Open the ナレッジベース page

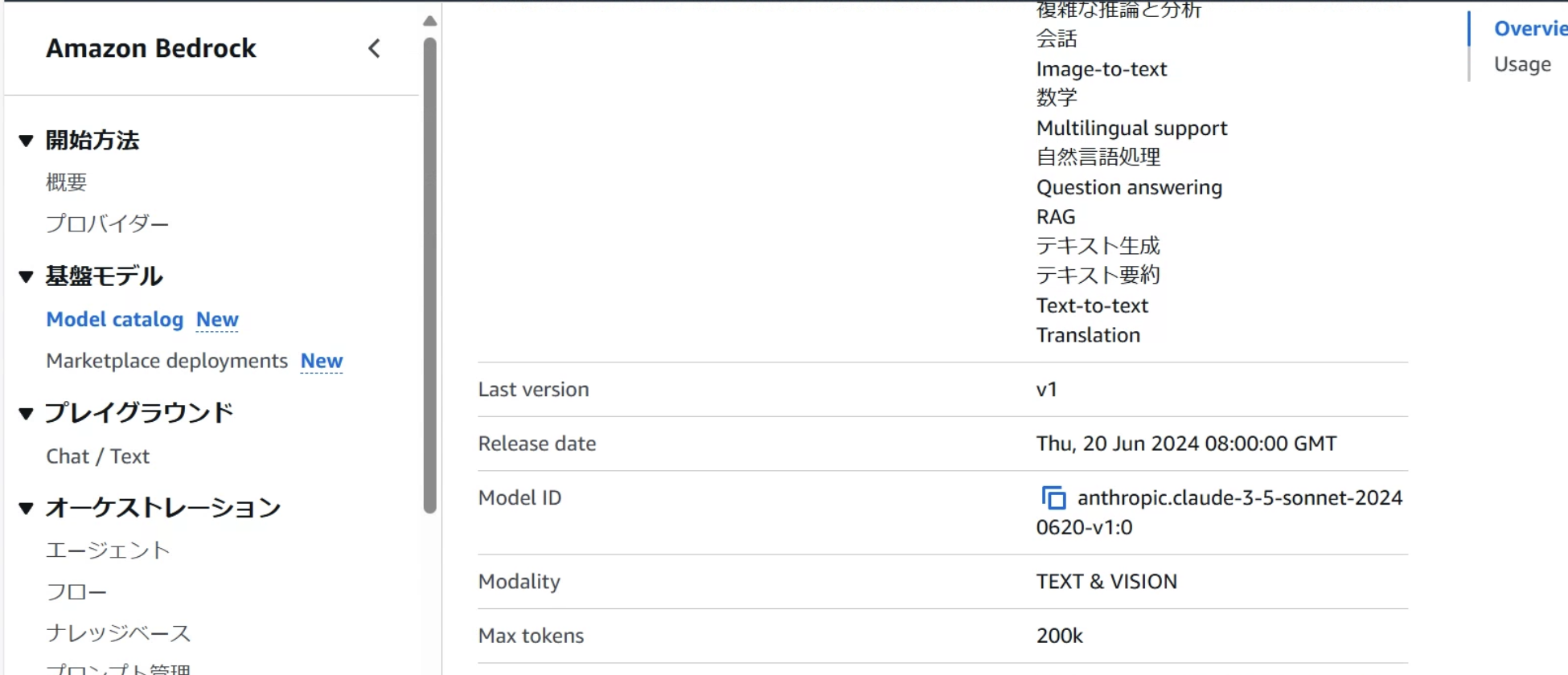pyautogui.click(x=117, y=633)
